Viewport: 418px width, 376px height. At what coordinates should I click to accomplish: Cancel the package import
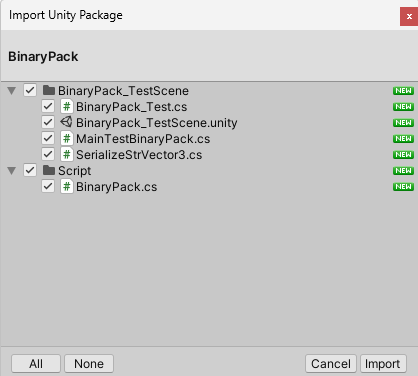click(x=331, y=363)
